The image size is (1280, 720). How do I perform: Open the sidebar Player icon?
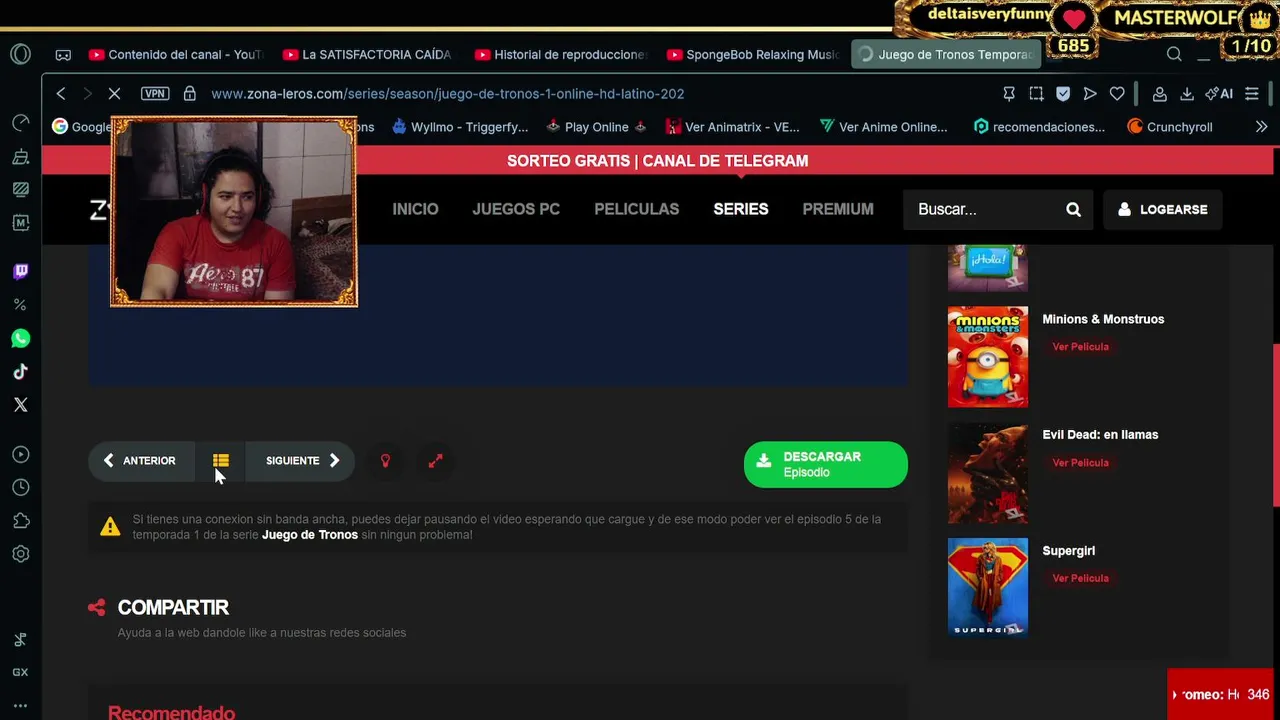pos(21,455)
